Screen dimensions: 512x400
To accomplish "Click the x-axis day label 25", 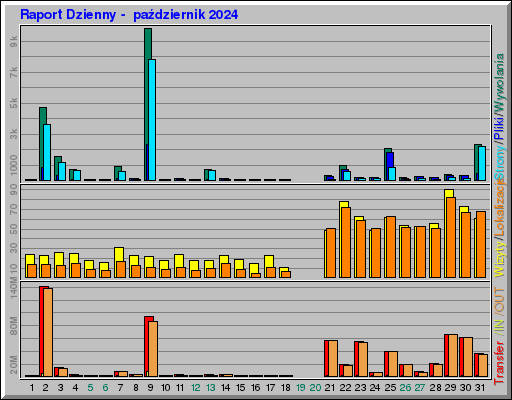I will [390, 388].
